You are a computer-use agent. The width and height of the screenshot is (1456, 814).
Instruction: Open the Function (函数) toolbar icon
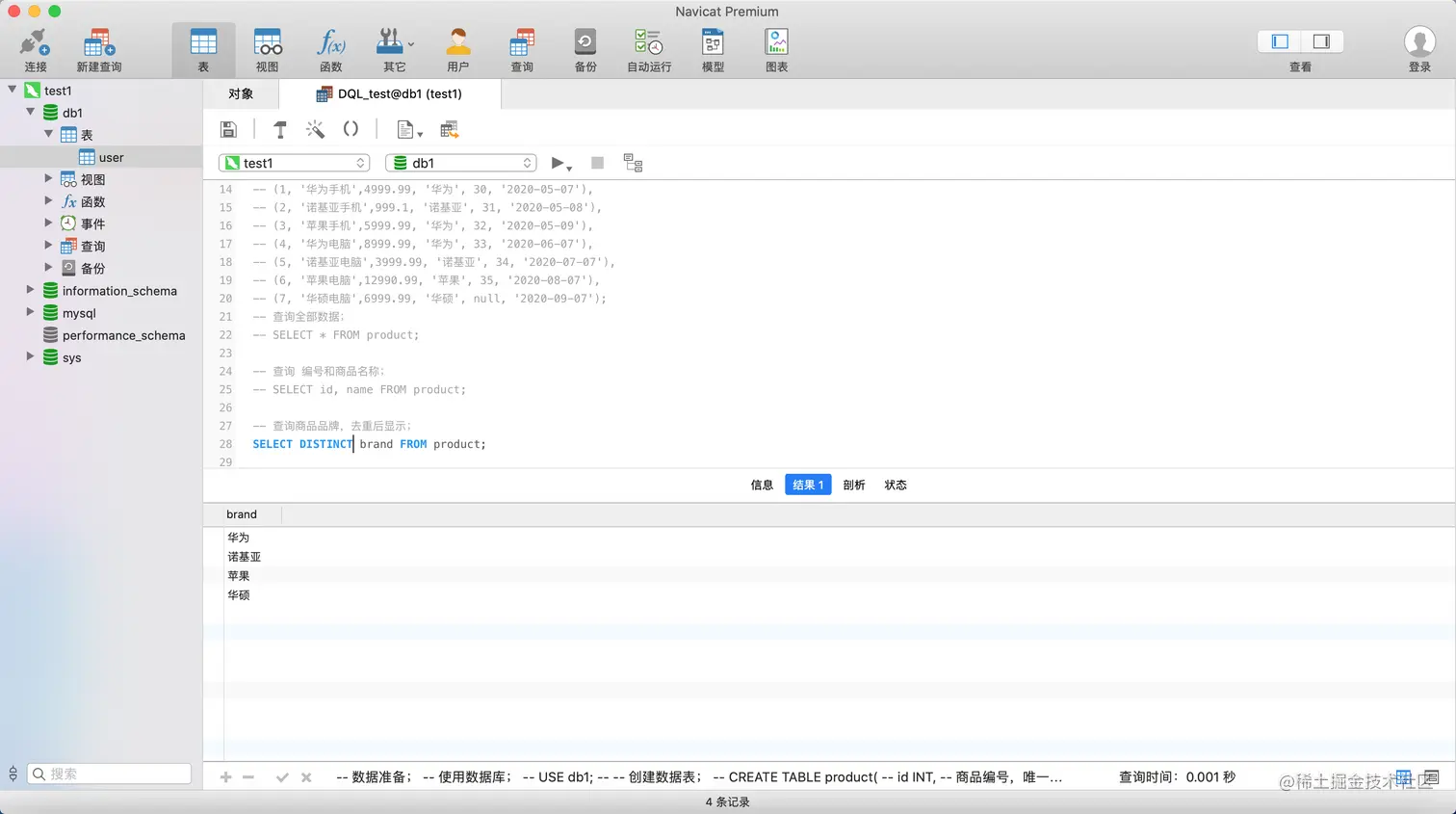pyautogui.click(x=330, y=50)
